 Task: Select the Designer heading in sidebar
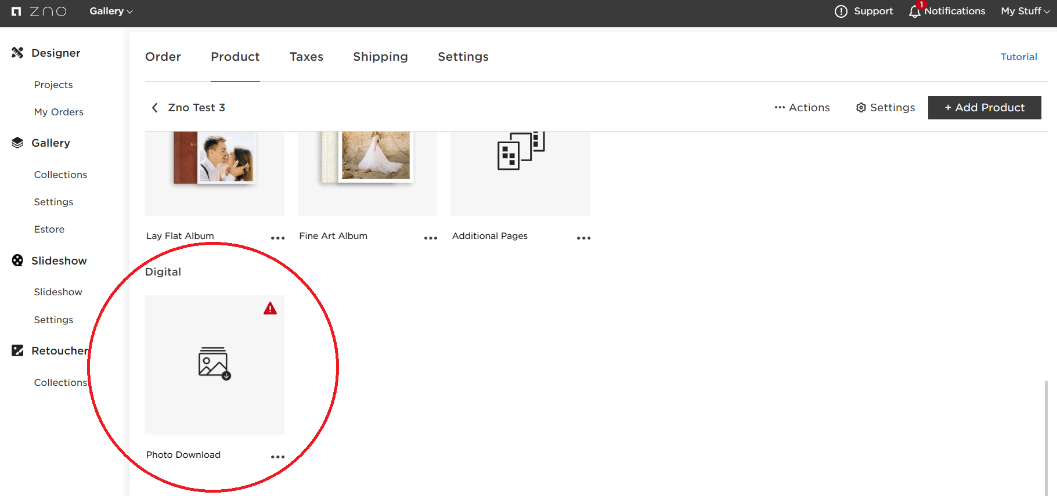click(56, 53)
